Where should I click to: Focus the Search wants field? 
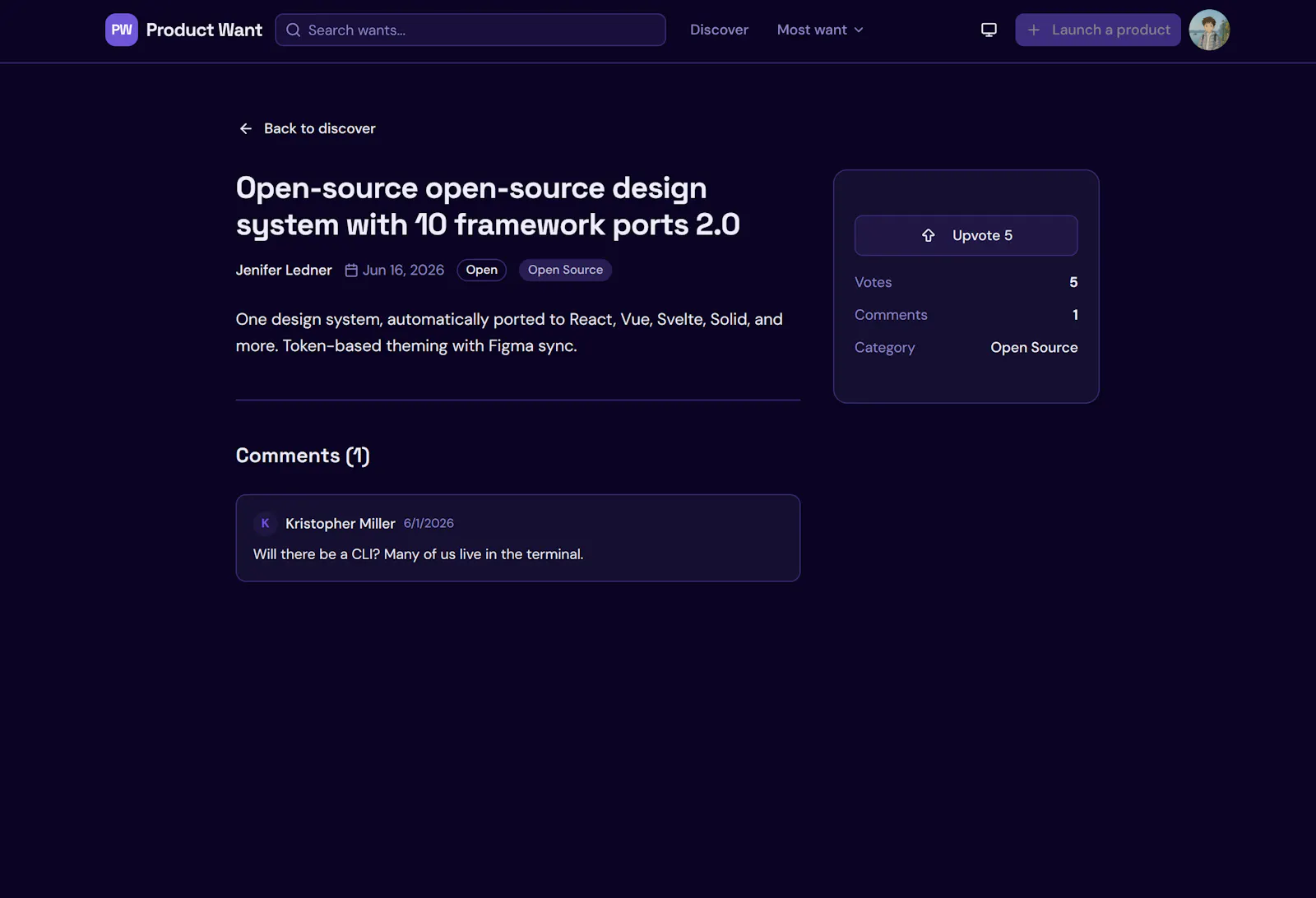470,30
